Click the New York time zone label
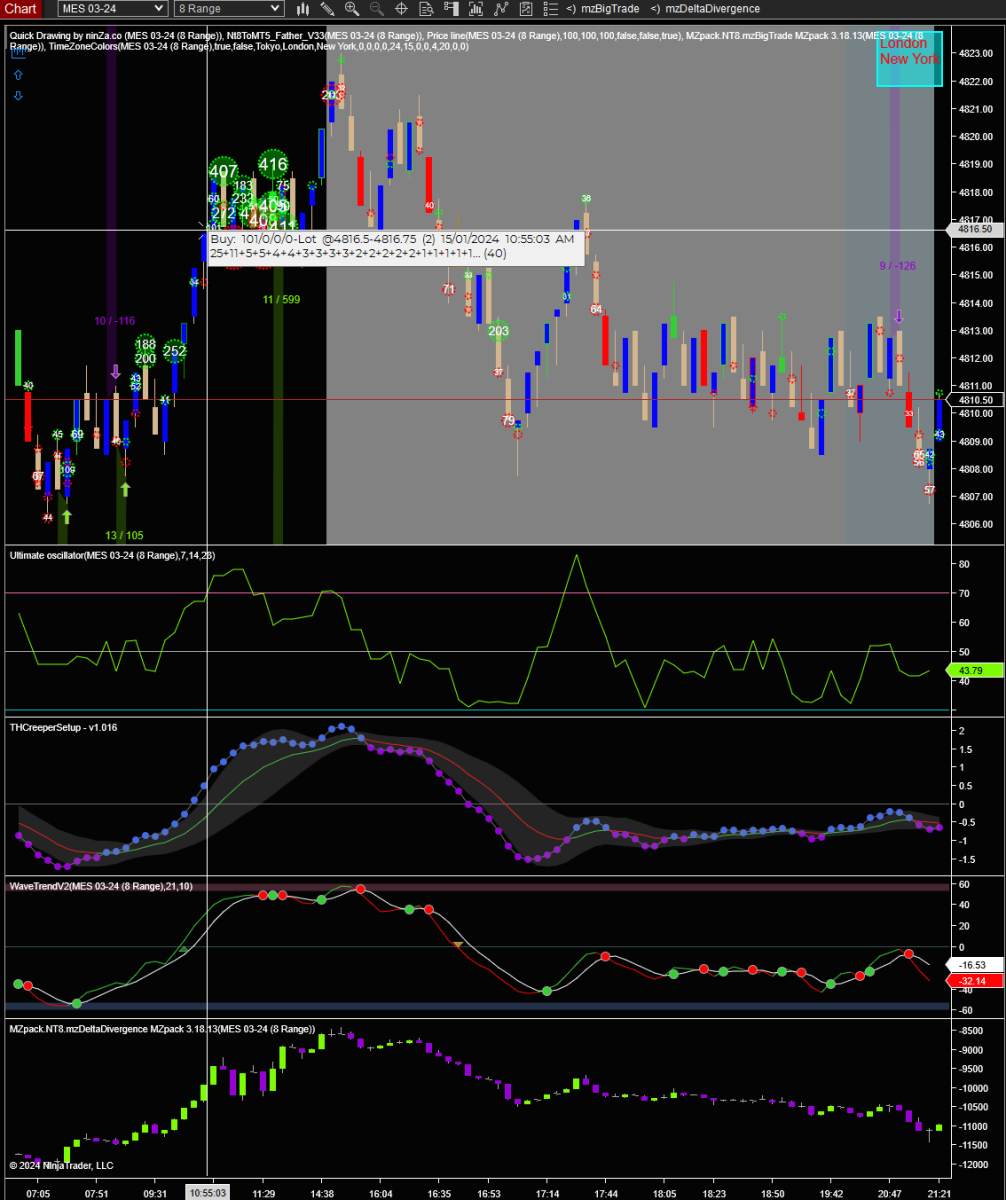1006x1200 pixels. pyautogui.click(x=909, y=59)
